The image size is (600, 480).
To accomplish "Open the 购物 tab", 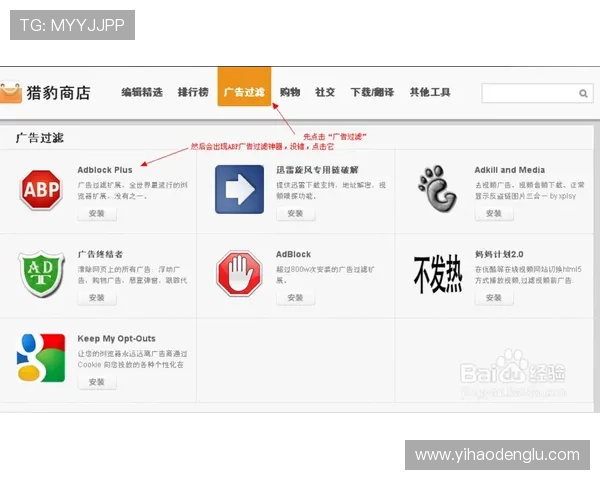I will pos(290,92).
